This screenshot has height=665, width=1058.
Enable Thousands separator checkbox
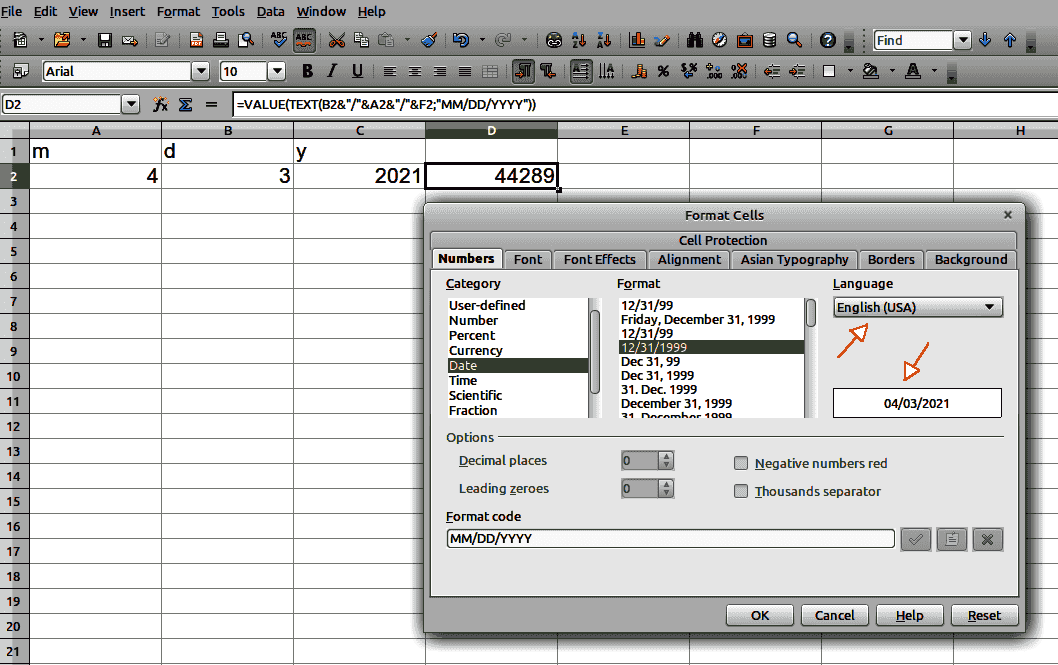[741, 491]
